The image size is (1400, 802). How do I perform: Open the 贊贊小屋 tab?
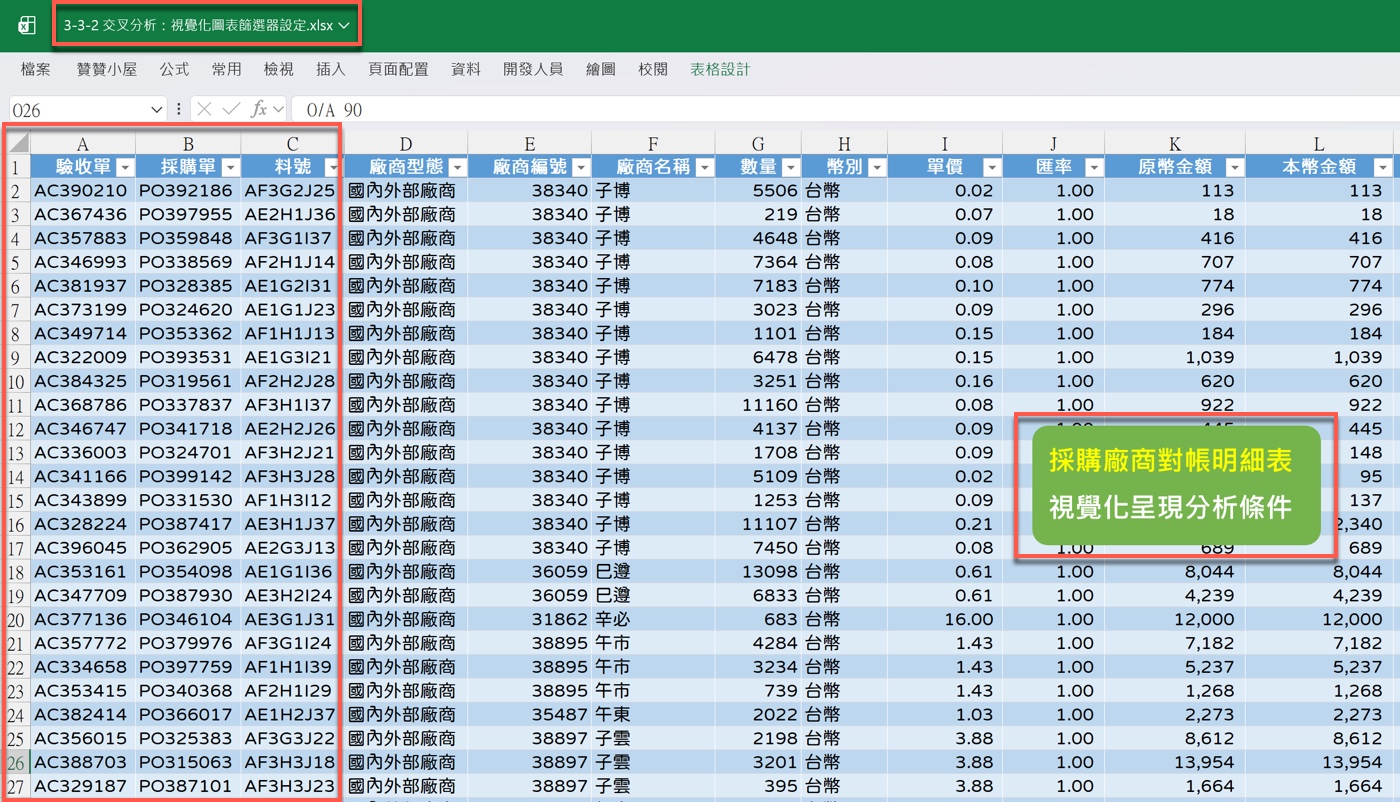click(x=106, y=69)
